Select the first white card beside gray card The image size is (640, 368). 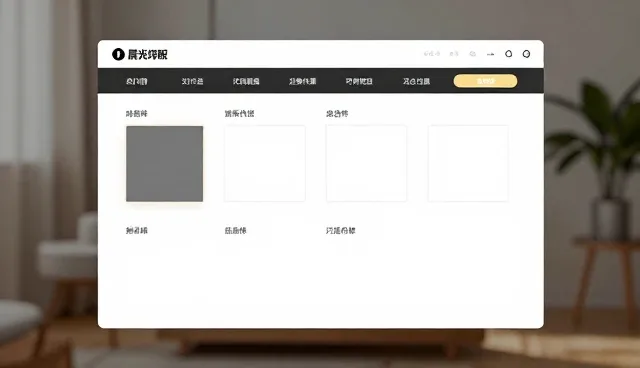pyautogui.click(x=265, y=163)
